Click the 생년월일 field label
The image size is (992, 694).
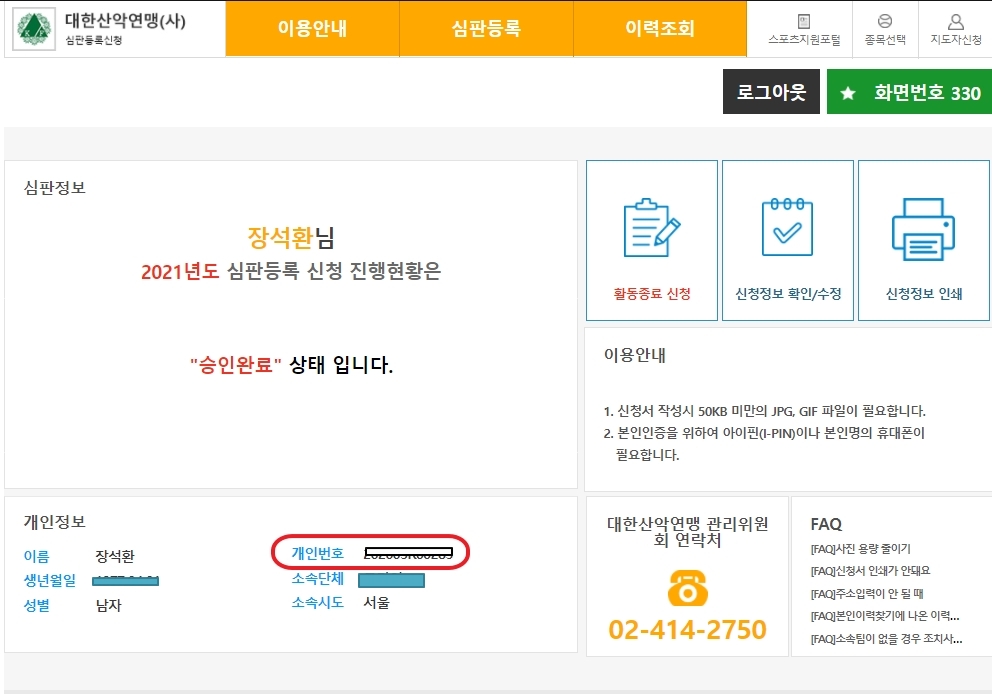coord(49,580)
